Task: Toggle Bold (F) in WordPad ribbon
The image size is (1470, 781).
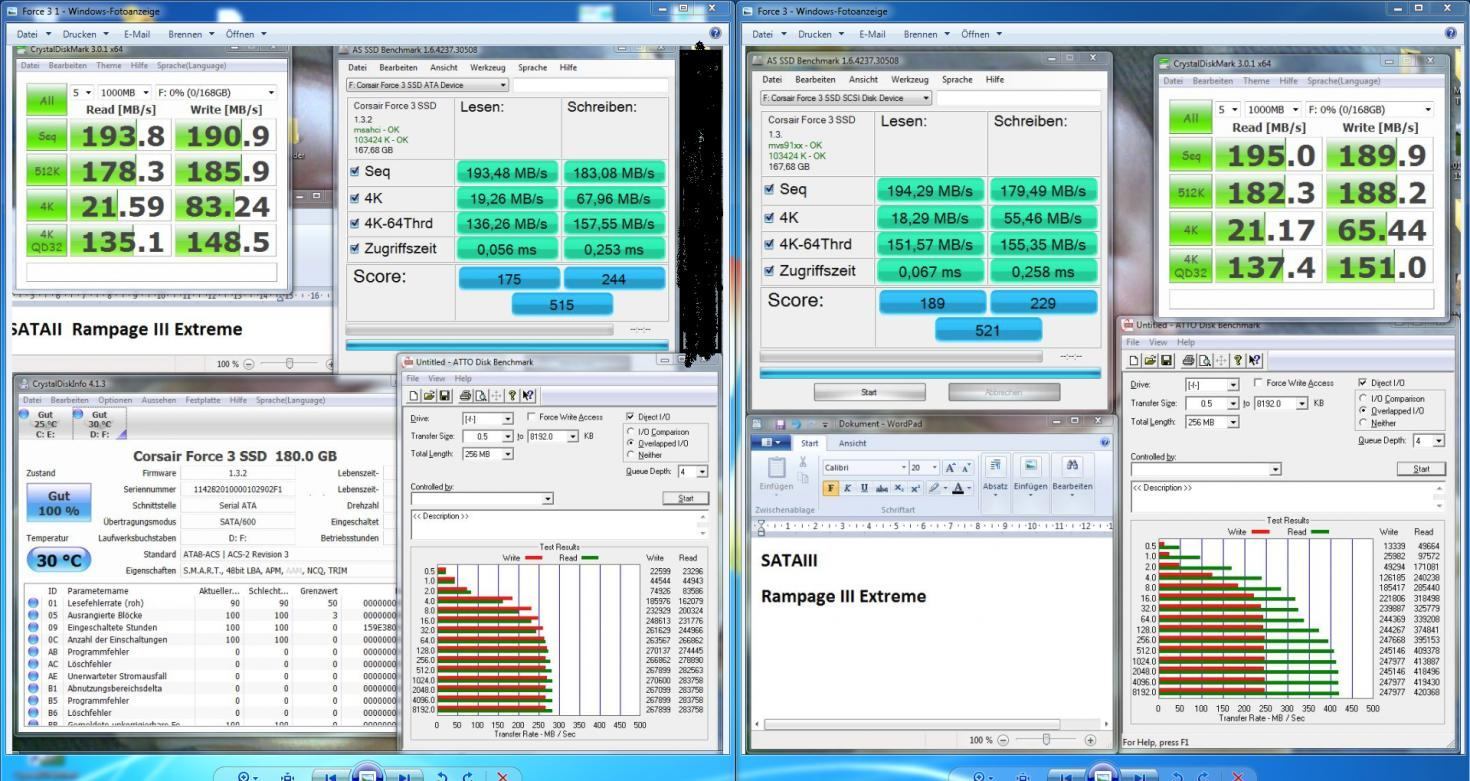Action: pos(830,487)
